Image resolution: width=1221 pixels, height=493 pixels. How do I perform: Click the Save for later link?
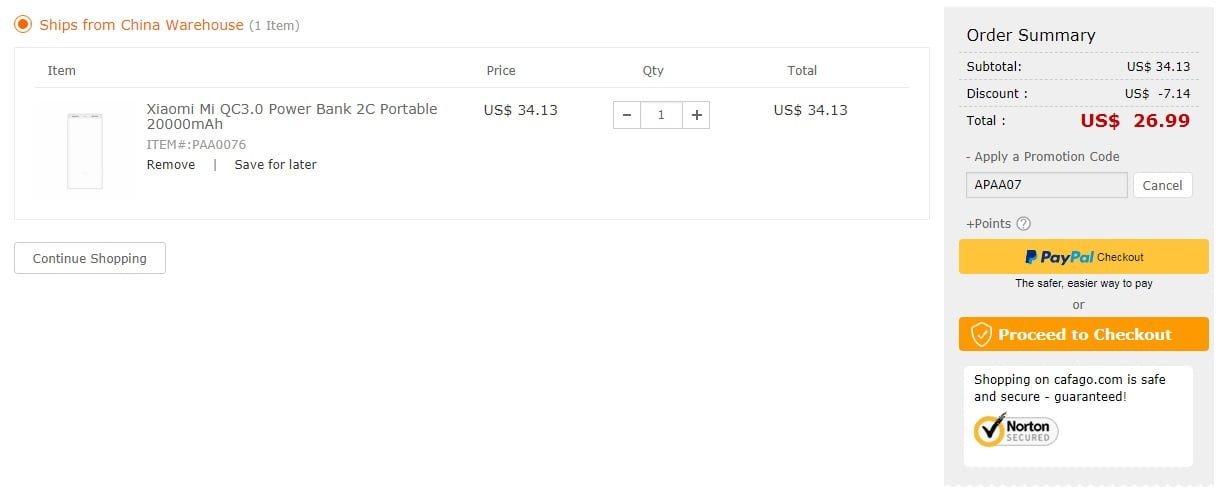point(275,164)
